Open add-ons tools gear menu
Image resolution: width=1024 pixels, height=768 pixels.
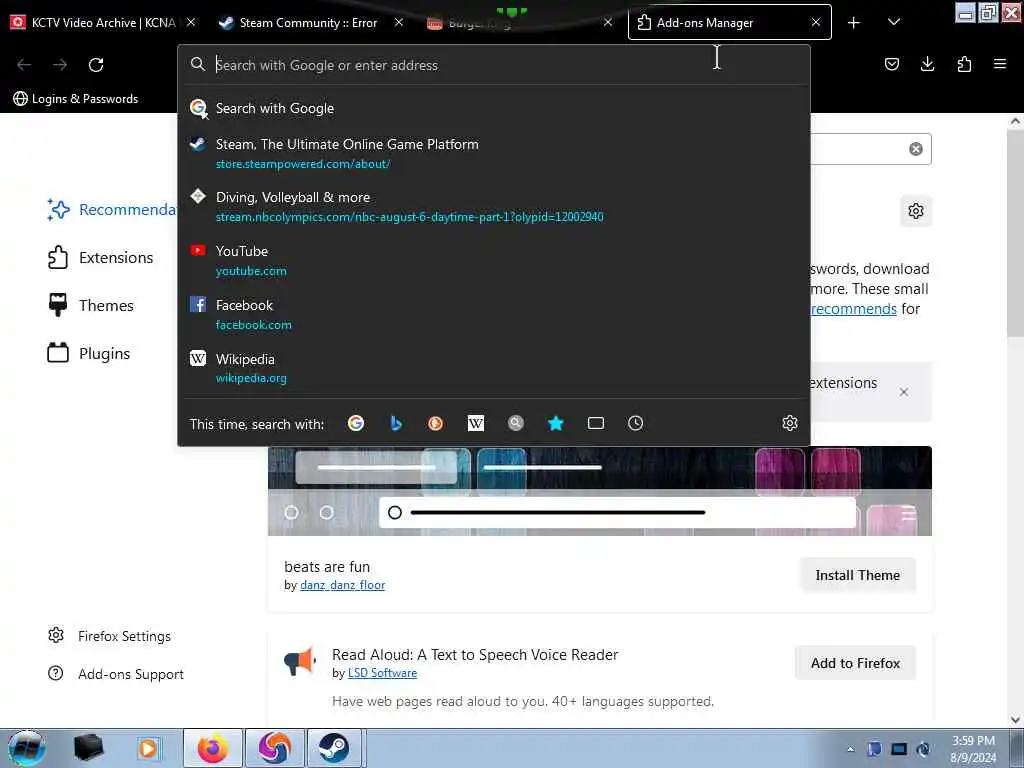coord(916,211)
